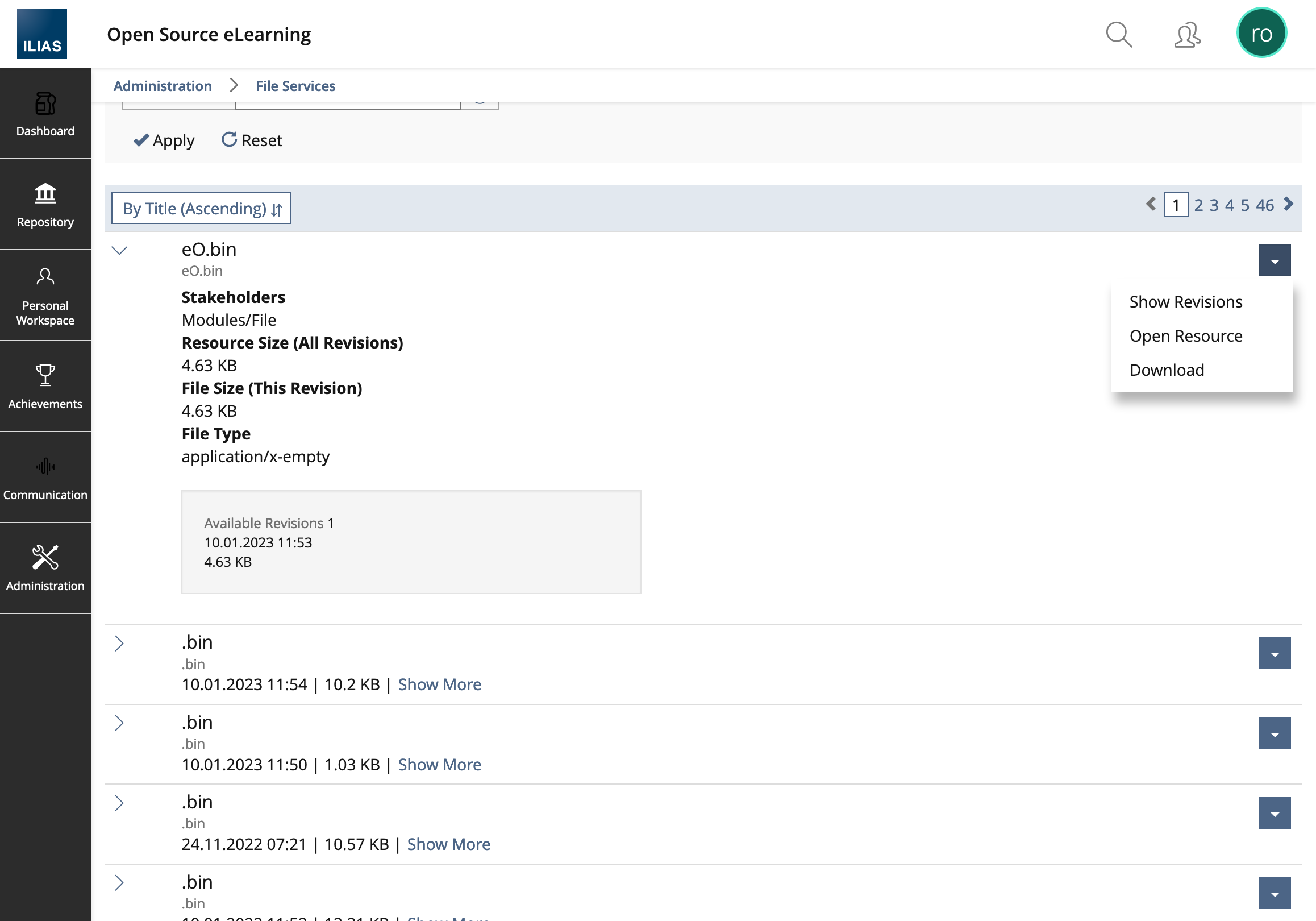Open Repository from the sidebar

(45, 205)
